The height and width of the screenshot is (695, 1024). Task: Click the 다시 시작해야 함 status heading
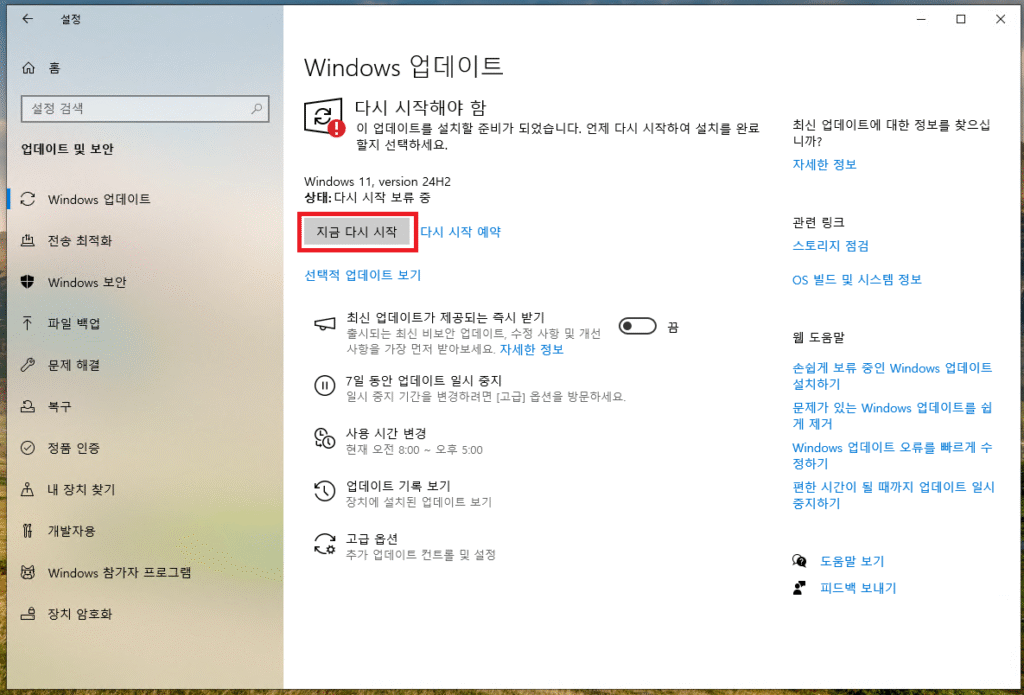coord(421,107)
